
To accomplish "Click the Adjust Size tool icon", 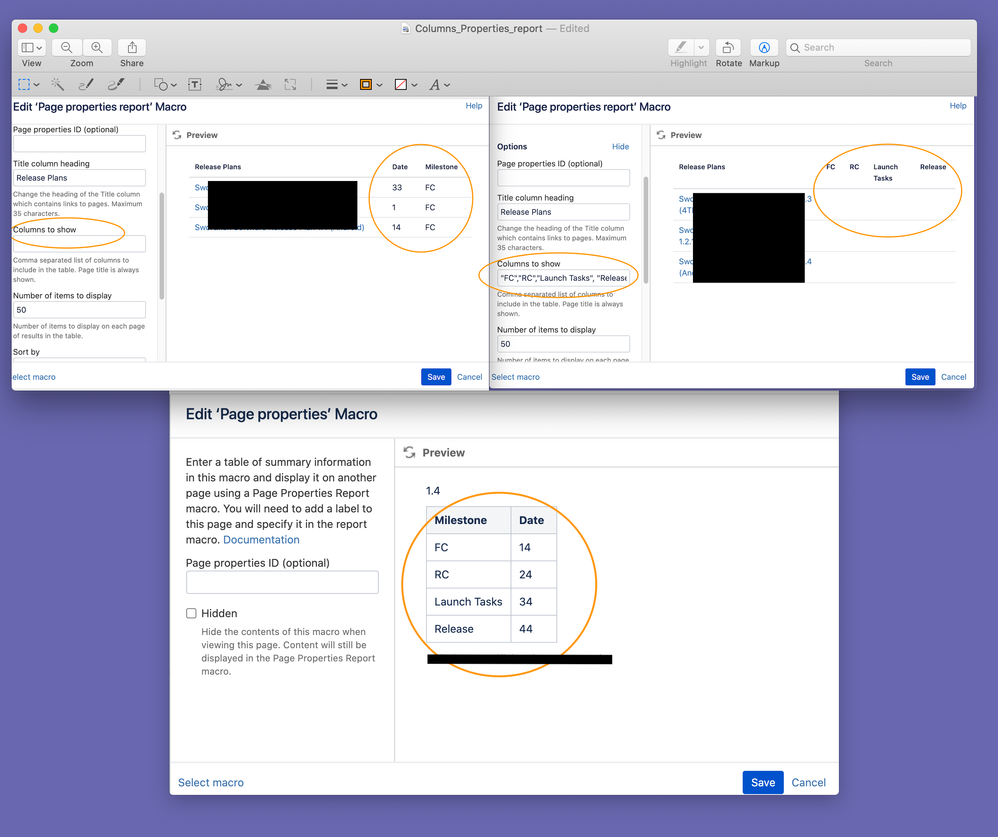I will (290, 85).
